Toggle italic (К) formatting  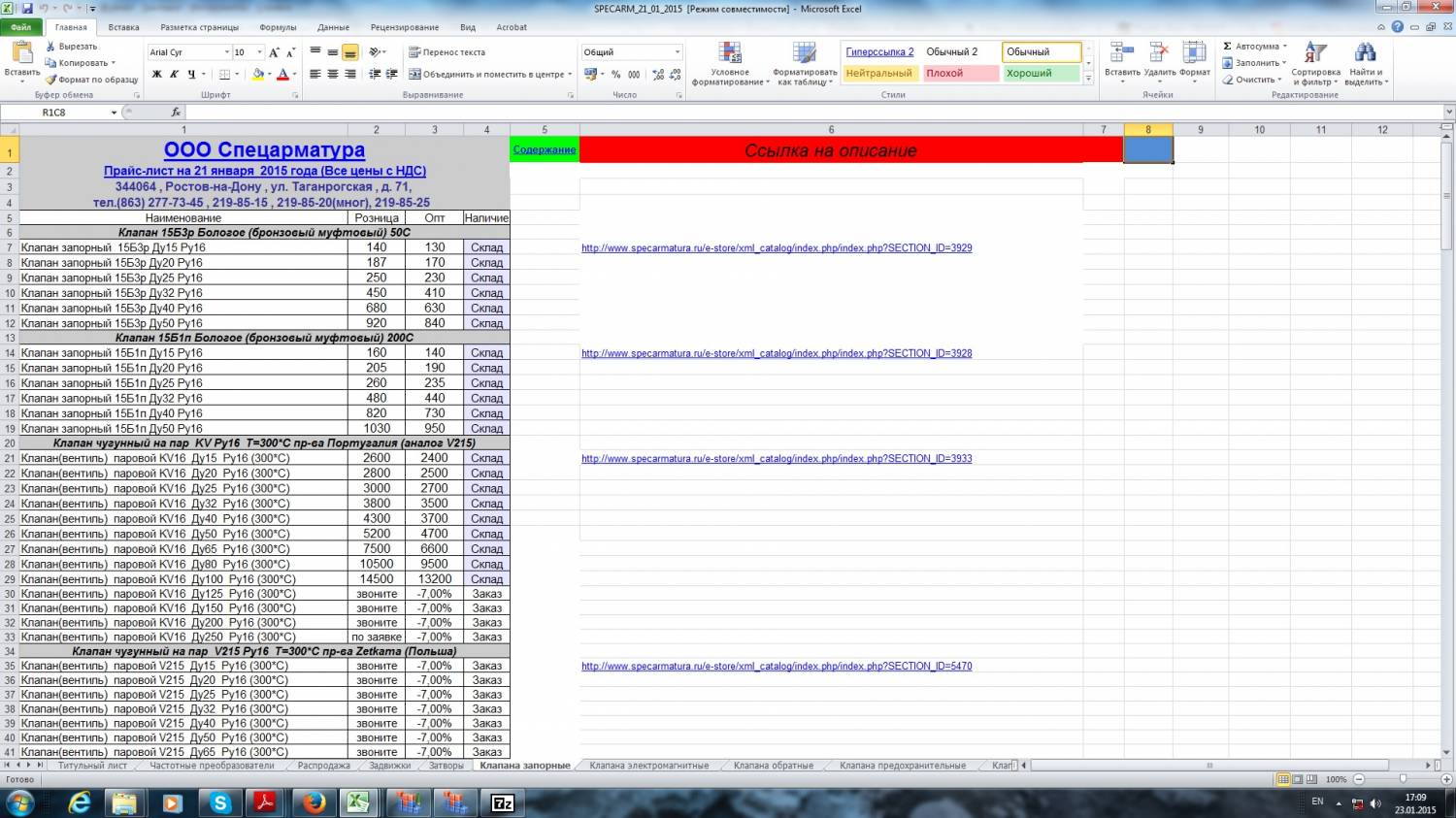(x=174, y=74)
